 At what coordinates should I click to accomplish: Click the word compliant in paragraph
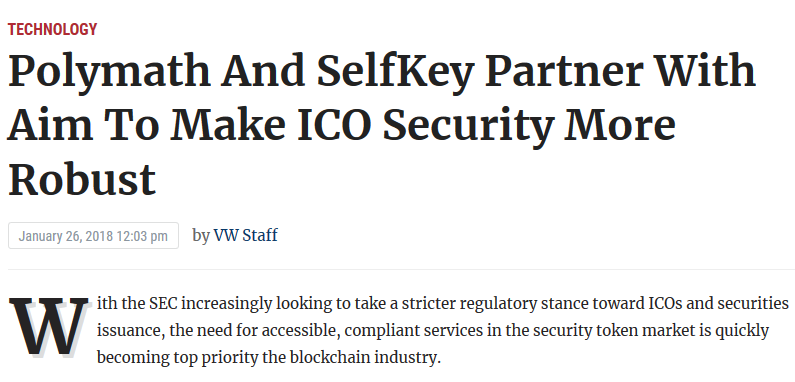tap(376, 332)
